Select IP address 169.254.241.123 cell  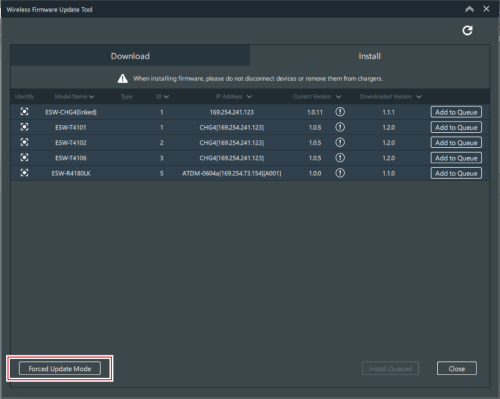click(232, 112)
